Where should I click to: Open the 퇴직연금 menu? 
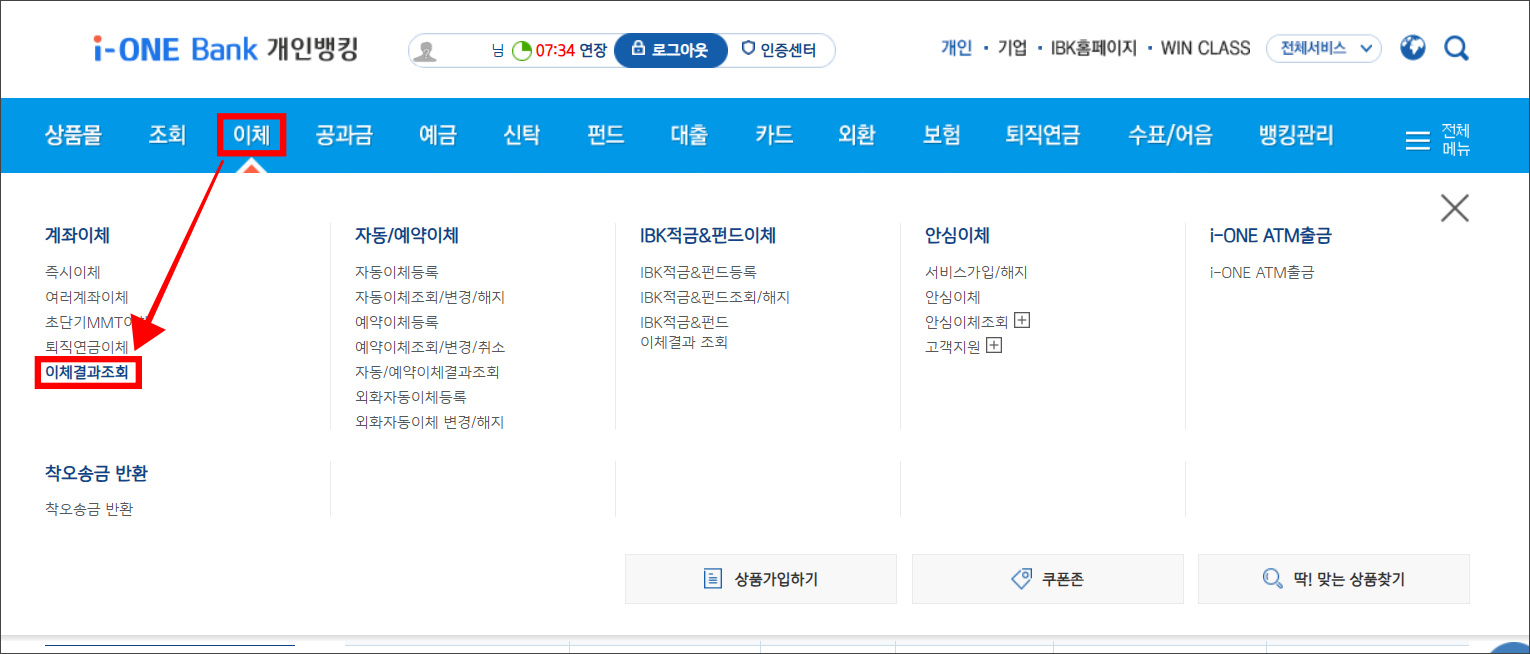[x=1043, y=135]
